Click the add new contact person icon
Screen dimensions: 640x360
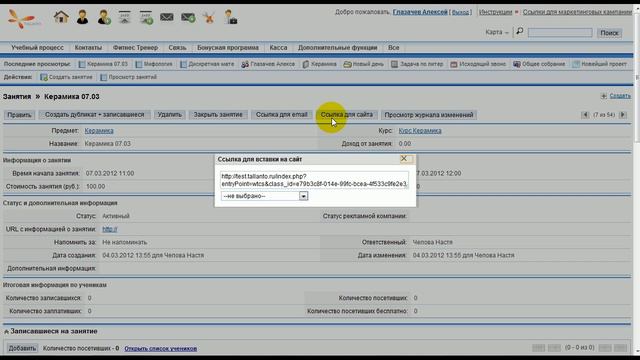pyautogui.click(x=104, y=17)
